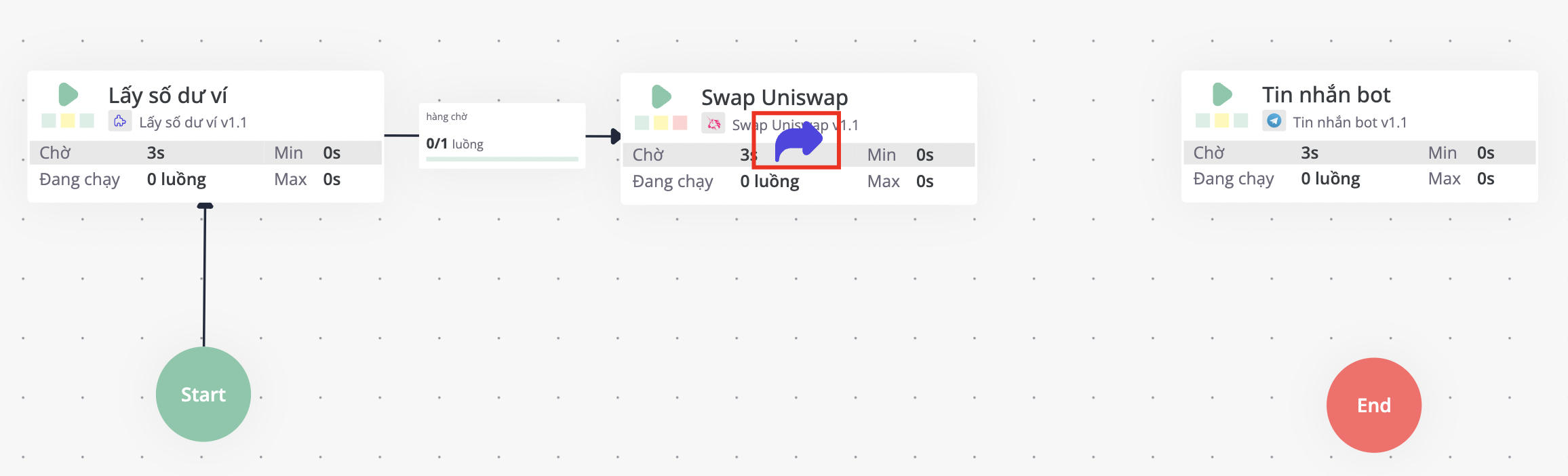Select the red End node
Screen dimensions: 1568x476
tap(1373, 405)
